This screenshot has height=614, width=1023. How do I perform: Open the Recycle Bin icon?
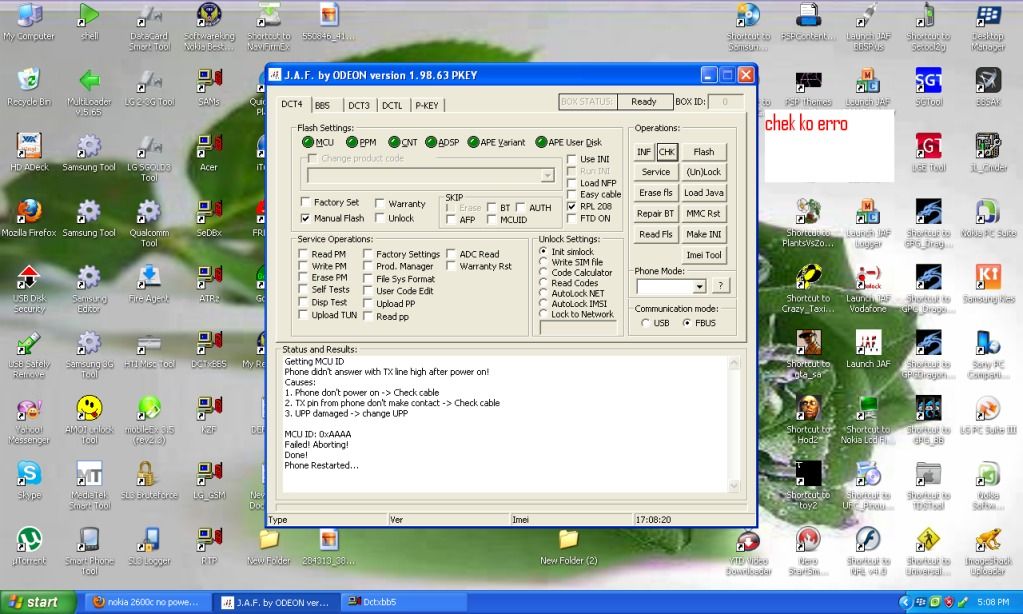click(x=29, y=88)
